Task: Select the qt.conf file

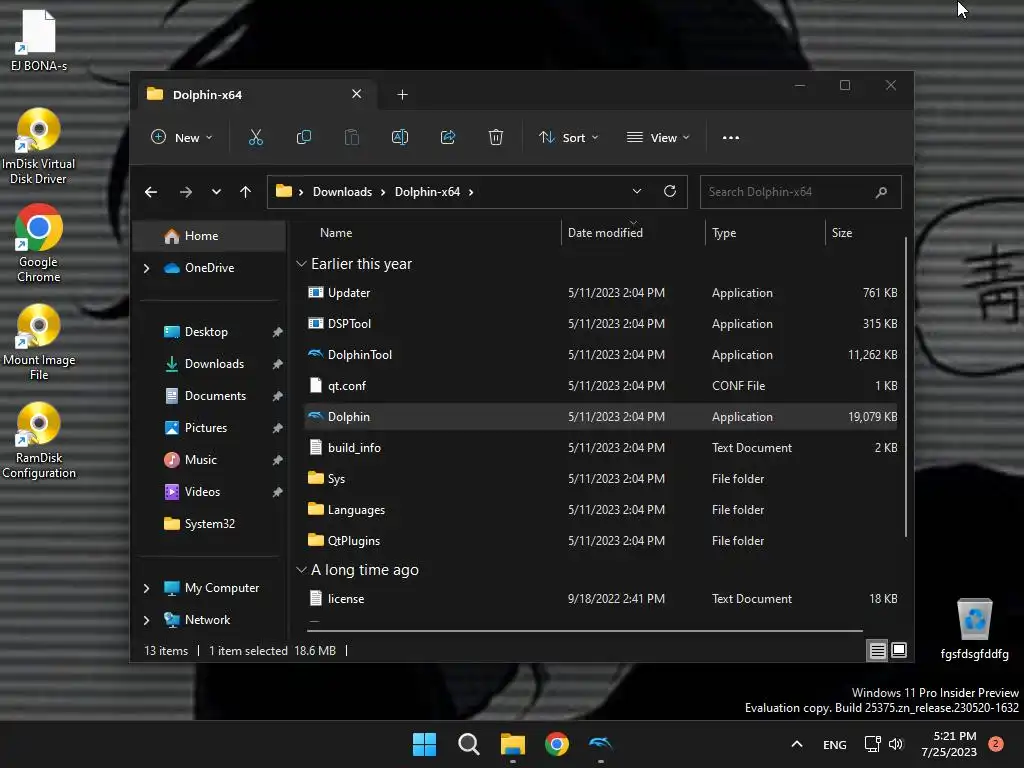Action: click(600, 386)
